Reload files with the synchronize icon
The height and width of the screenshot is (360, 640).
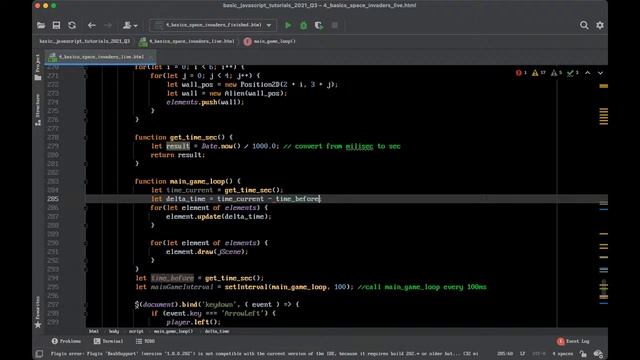[x=72, y=25]
